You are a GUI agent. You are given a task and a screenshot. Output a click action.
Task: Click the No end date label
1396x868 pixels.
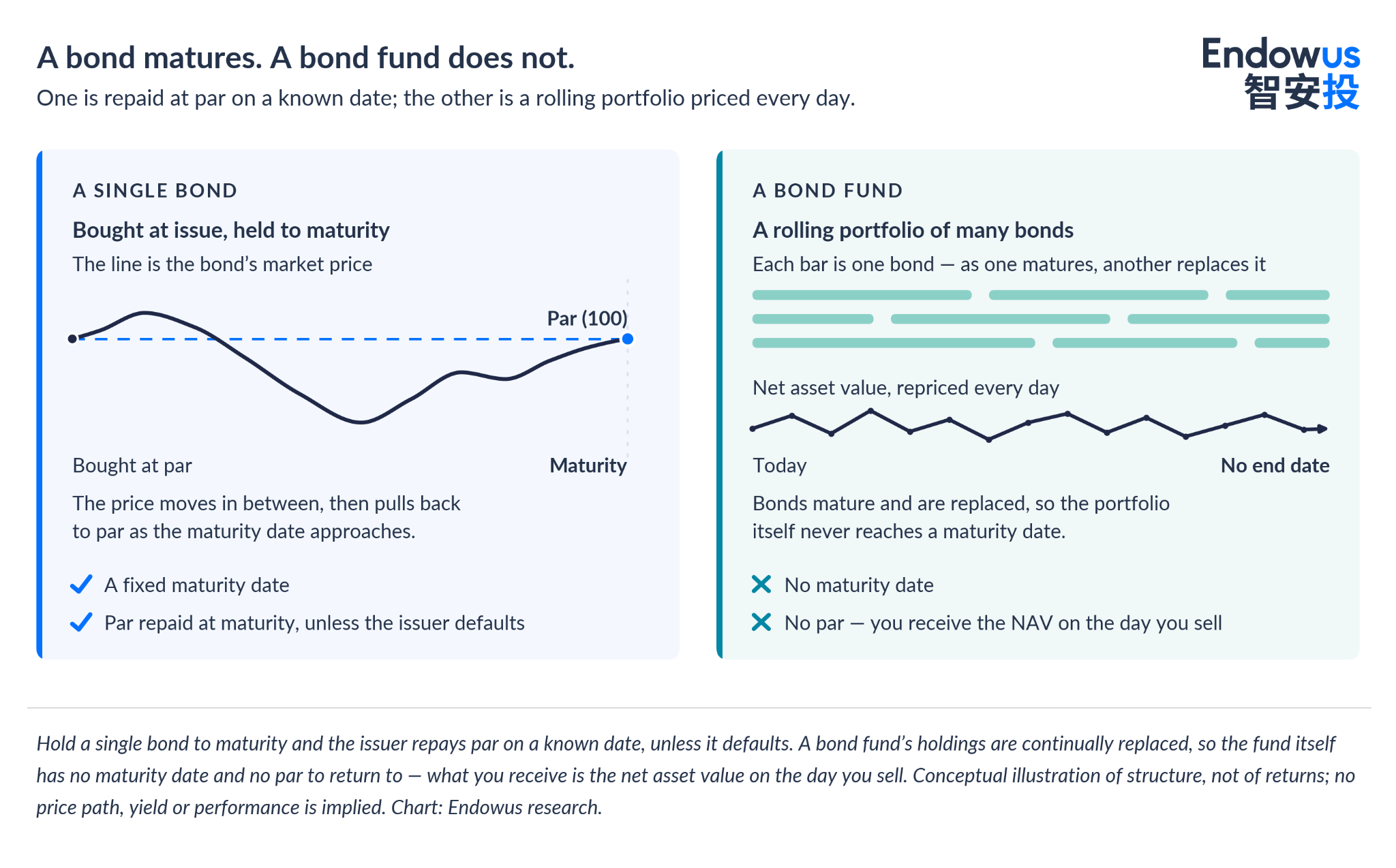point(1275,465)
